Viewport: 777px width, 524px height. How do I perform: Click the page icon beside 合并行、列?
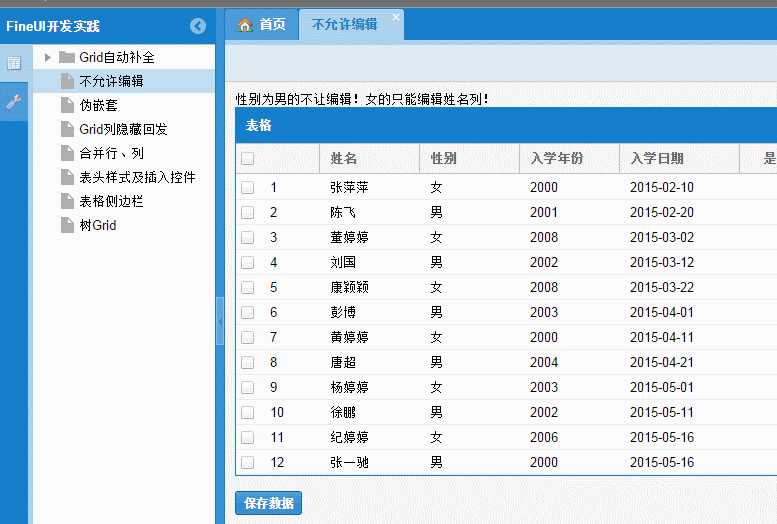[67, 153]
